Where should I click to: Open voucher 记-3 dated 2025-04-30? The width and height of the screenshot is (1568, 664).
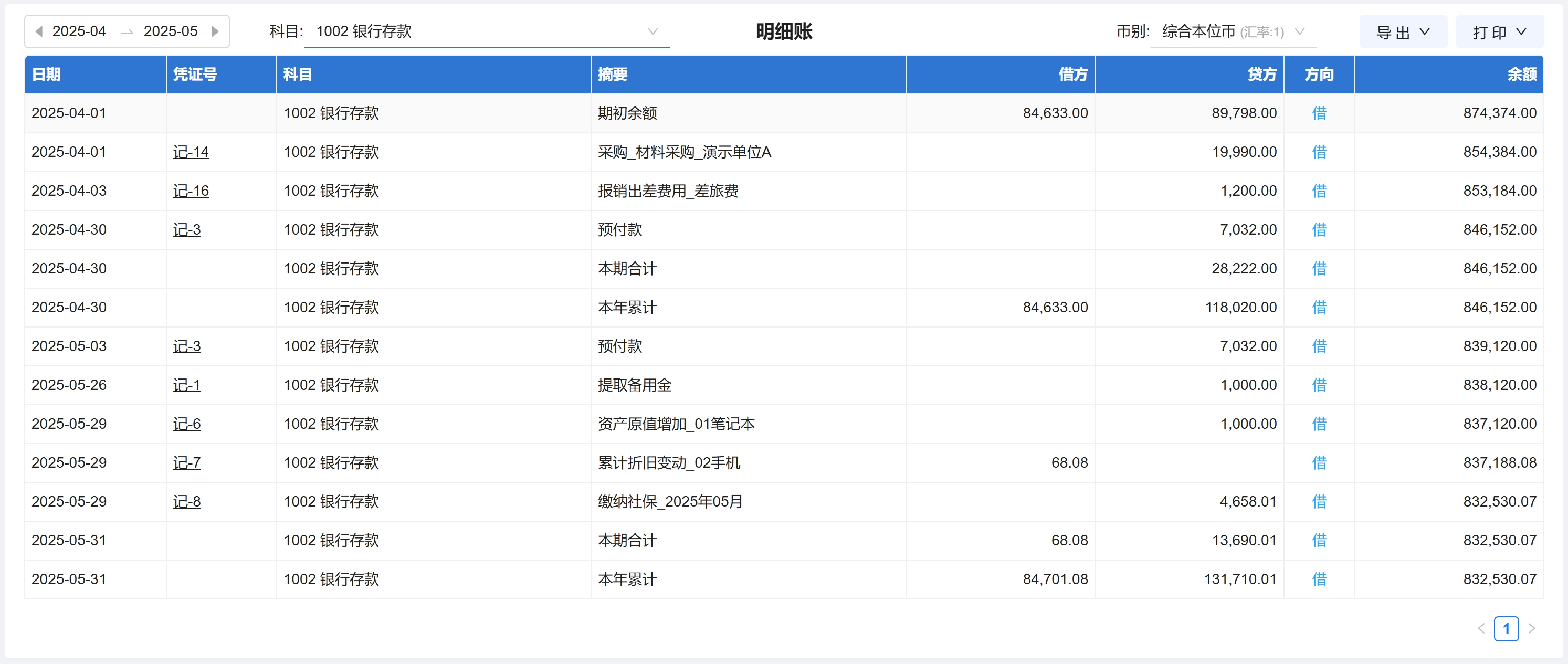186,230
